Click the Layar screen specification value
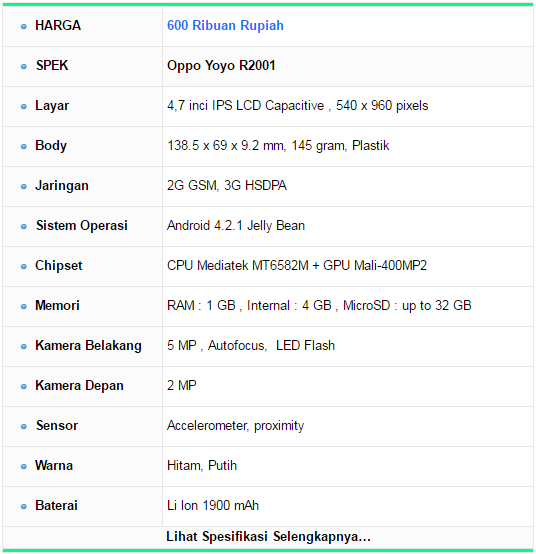This screenshot has width=536, height=554. click(298, 106)
